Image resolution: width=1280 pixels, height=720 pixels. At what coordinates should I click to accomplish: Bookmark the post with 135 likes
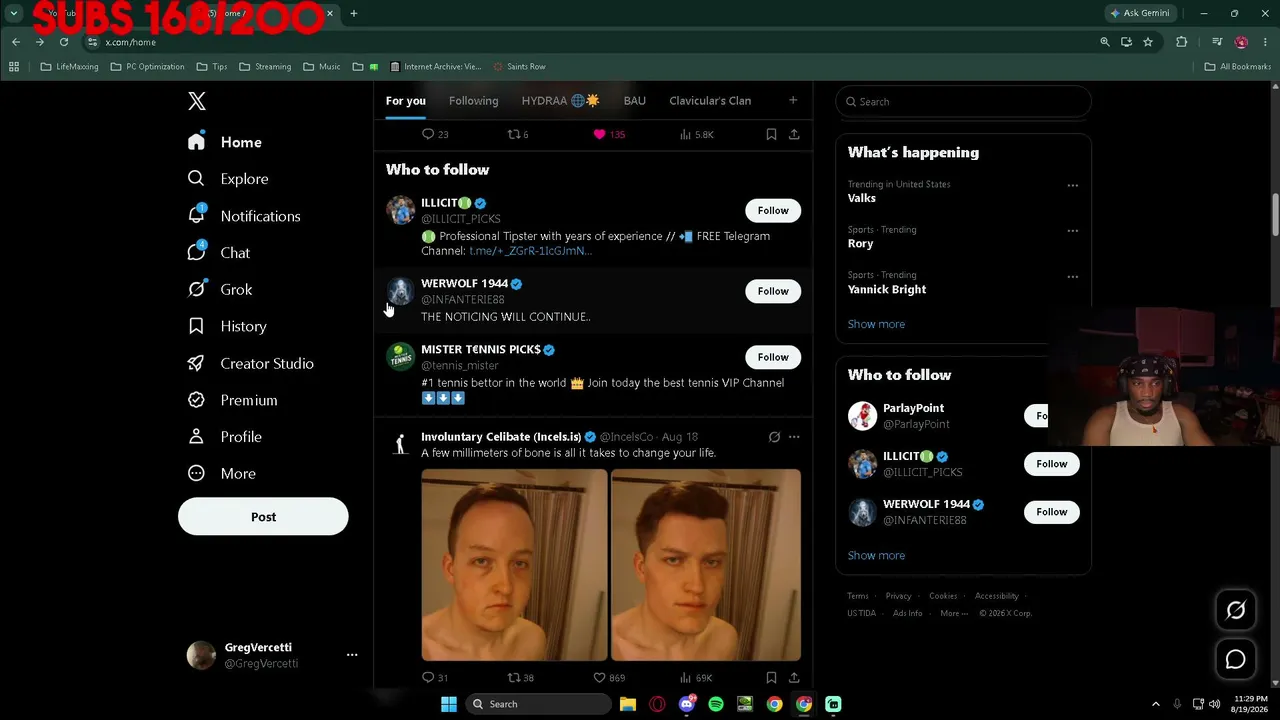(x=771, y=134)
